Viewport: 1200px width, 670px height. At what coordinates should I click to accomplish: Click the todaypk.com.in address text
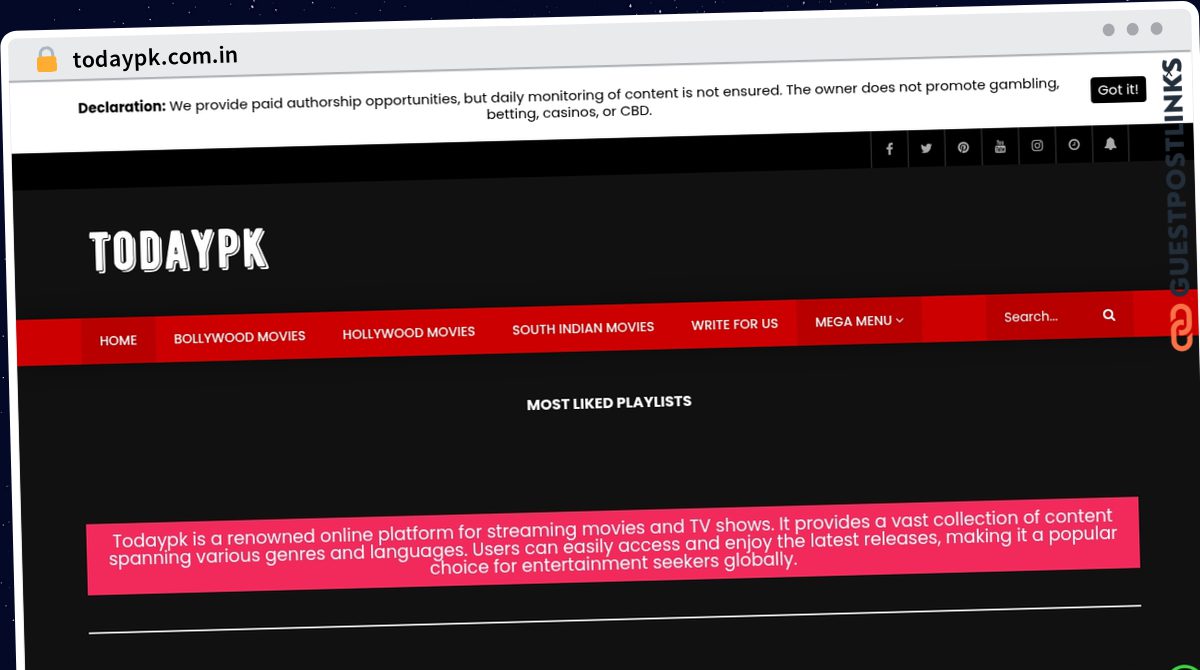click(155, 56)
